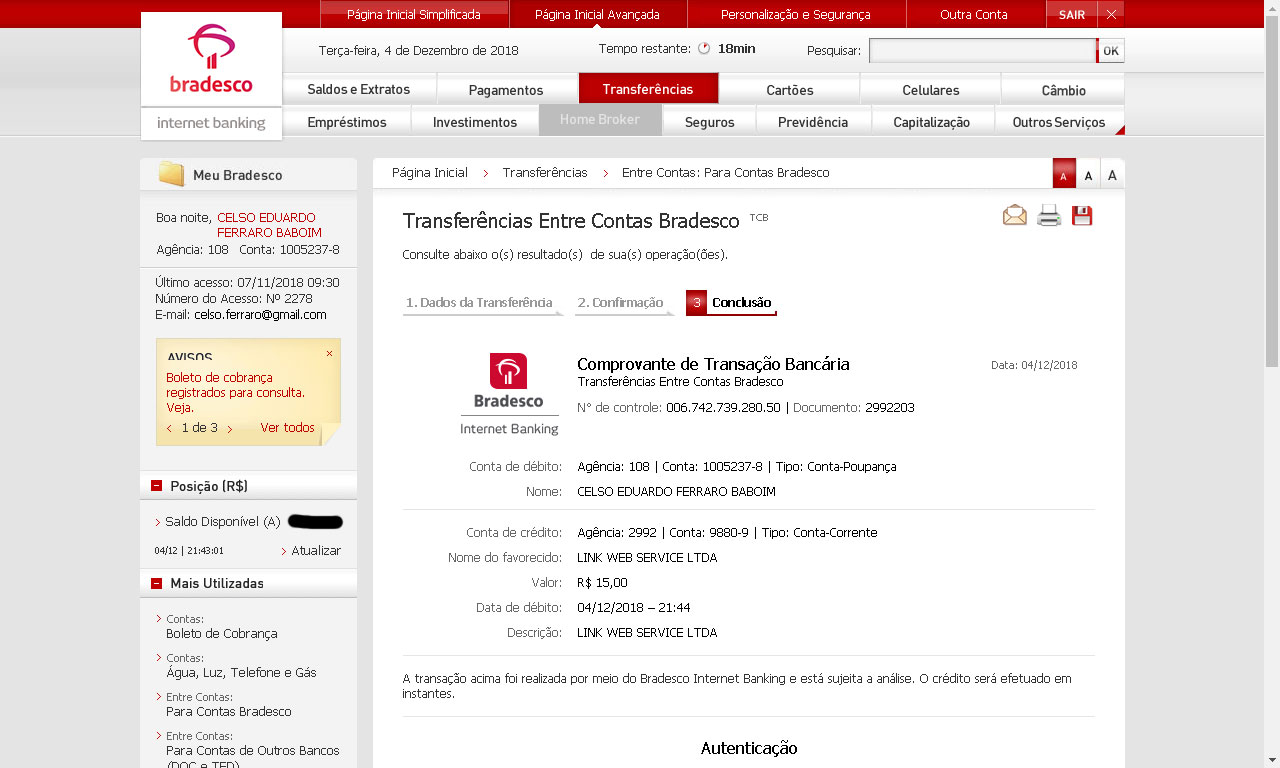This screenshot has height=768, width=1280.
Task: Click the SAIR logout button
Action: [x=1071, y=14]
